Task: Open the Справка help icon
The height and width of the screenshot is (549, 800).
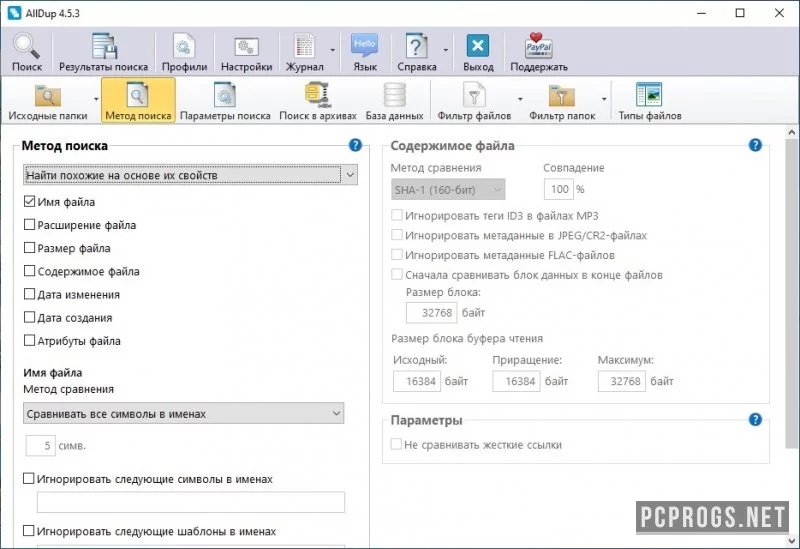Action: click(x=416, y=51)
